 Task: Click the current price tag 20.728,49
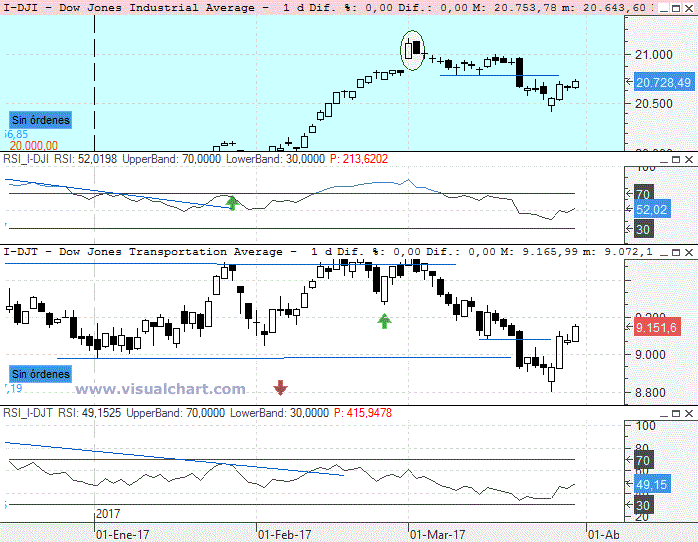663,82
